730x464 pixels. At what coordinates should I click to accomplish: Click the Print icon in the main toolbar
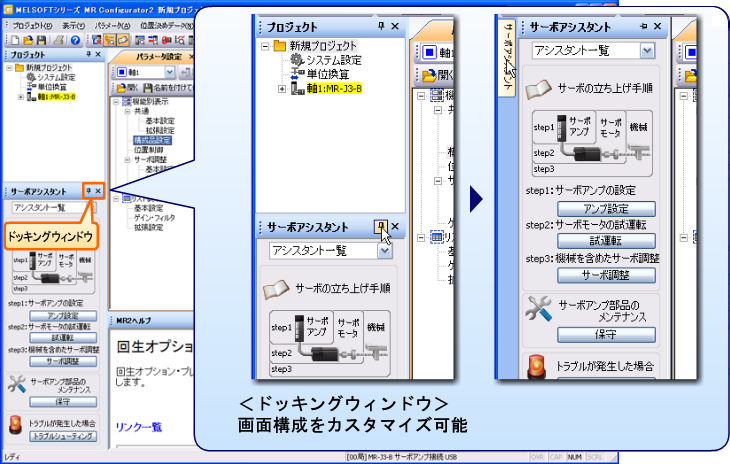pyautogui.click(x=59, y=40)
